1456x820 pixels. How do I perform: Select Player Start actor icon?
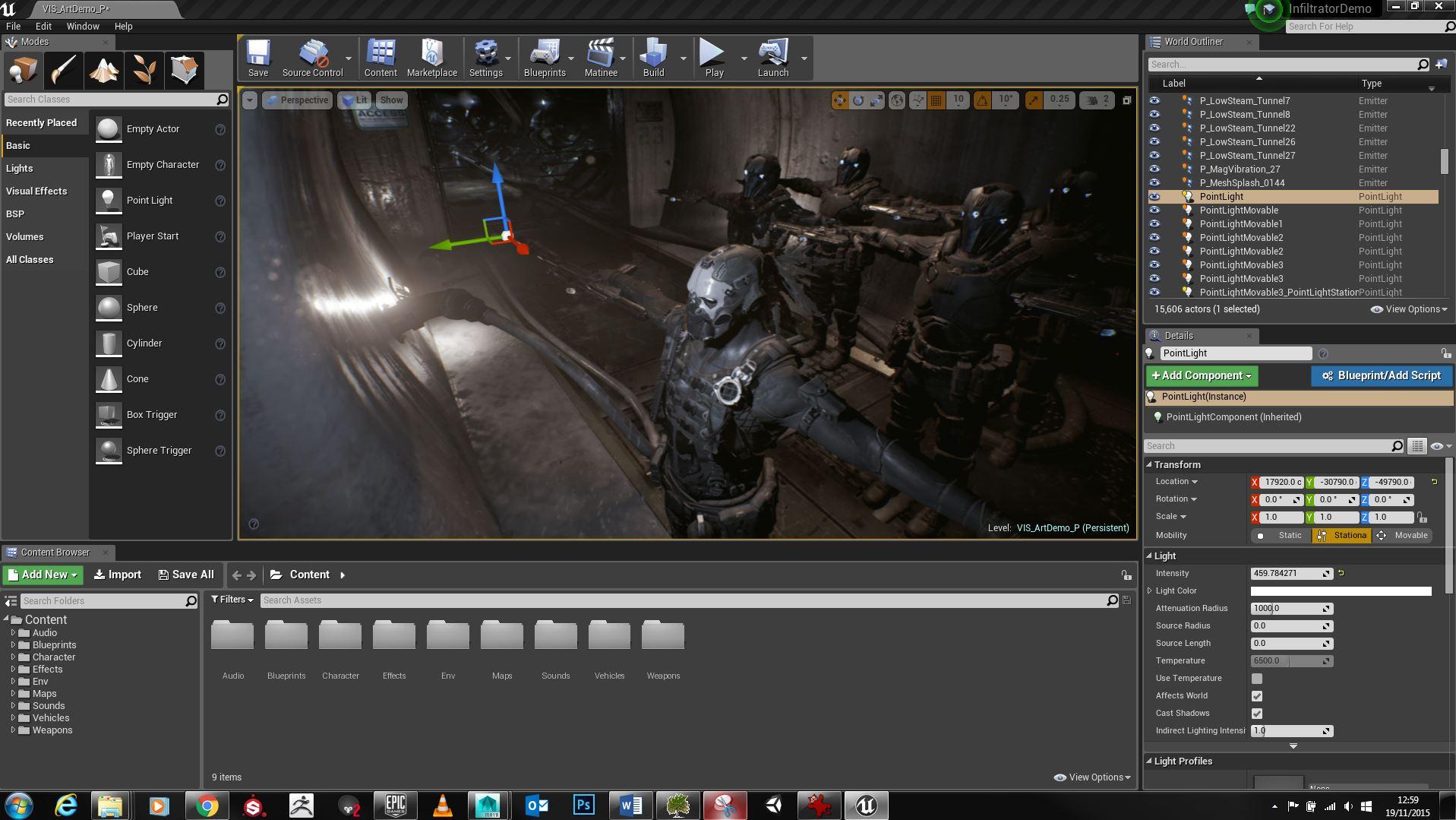click(x=109, y=236)
